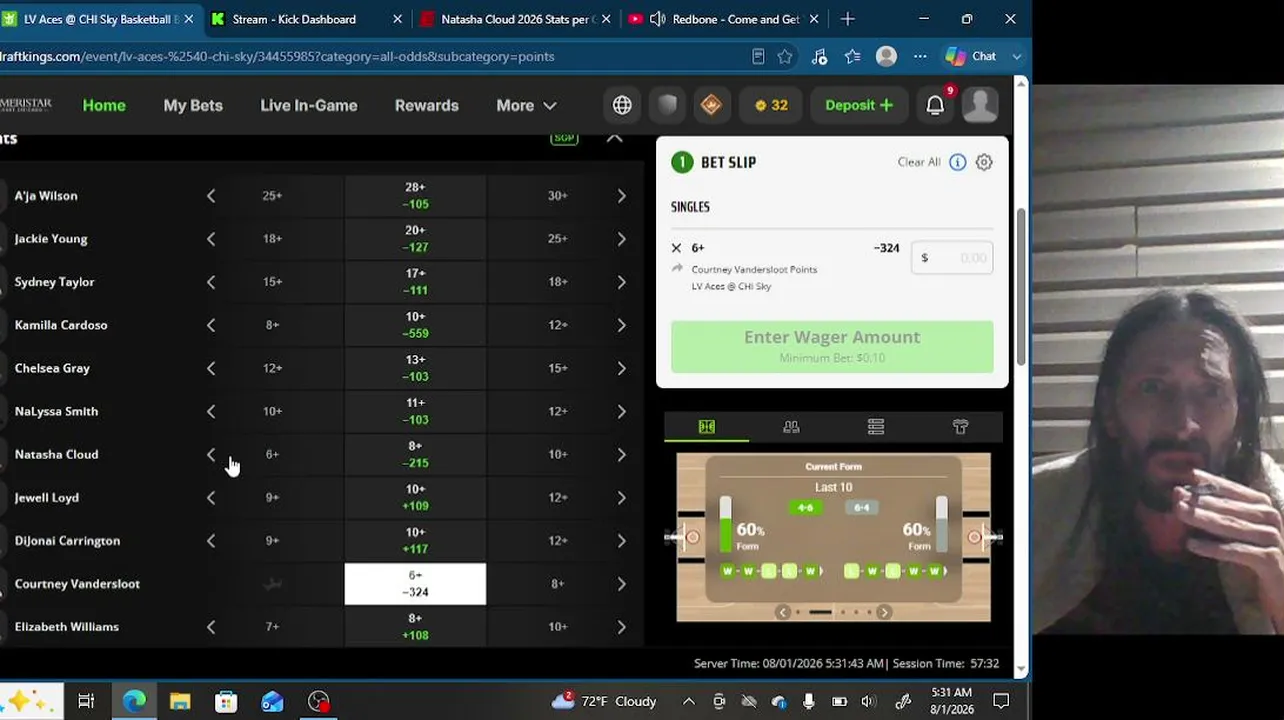Collapse the points section with the up chevron
Image resolution: width=1284 pixels, height=720 pixels.
(x=614, y=138)
